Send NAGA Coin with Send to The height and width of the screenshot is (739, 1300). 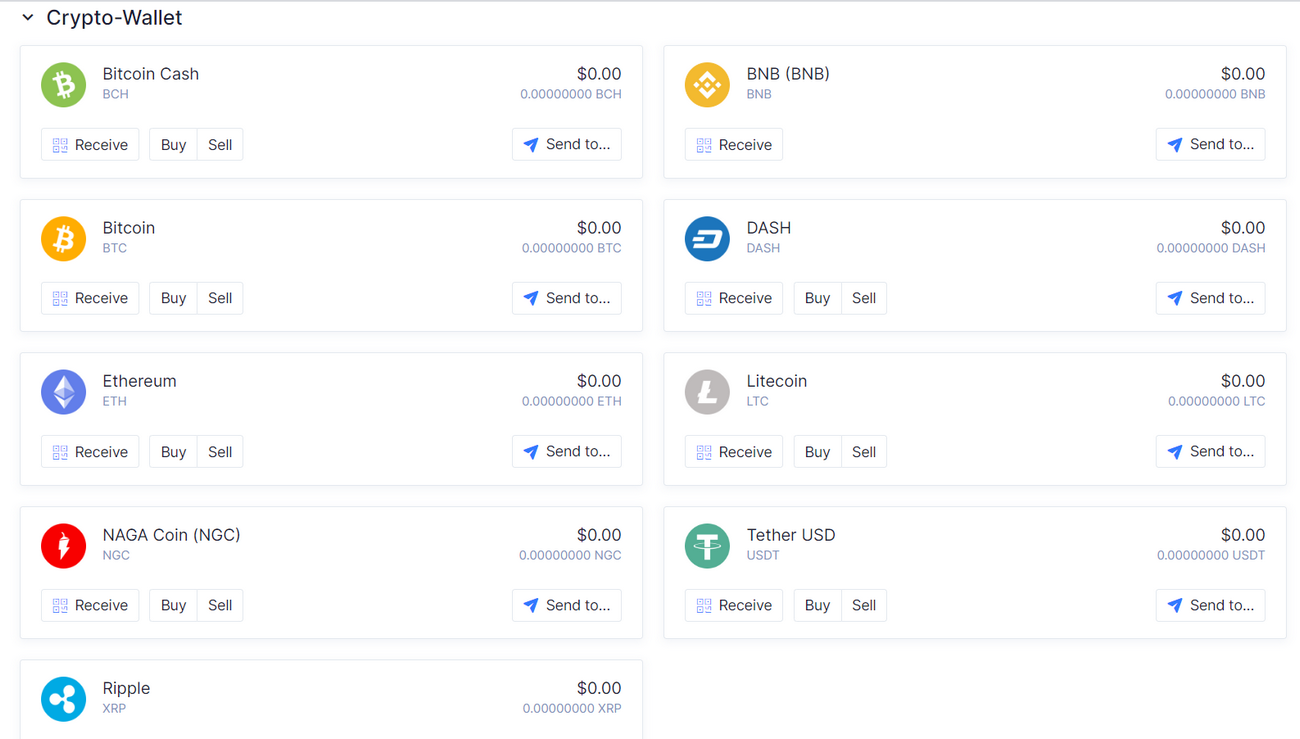pos(567,605)
